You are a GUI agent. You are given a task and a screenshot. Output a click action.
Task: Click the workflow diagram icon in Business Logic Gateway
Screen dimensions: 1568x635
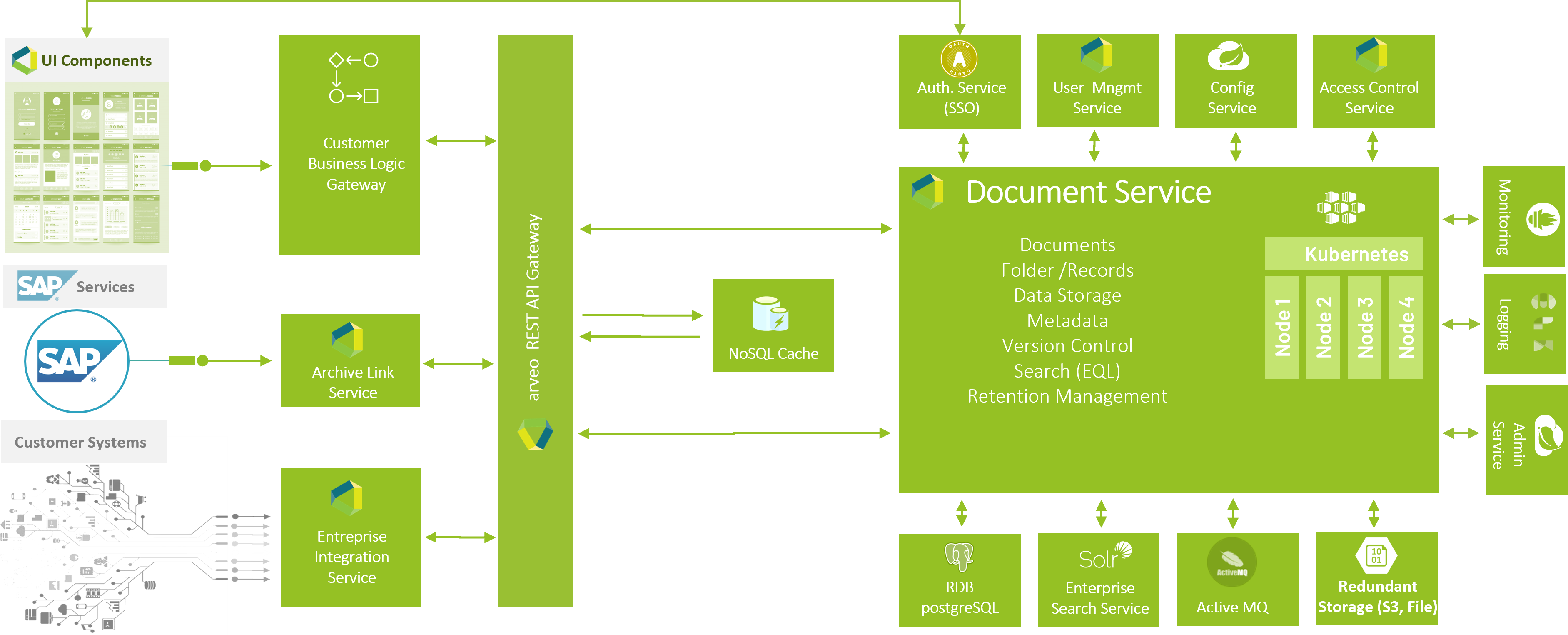tap(354, 78)
